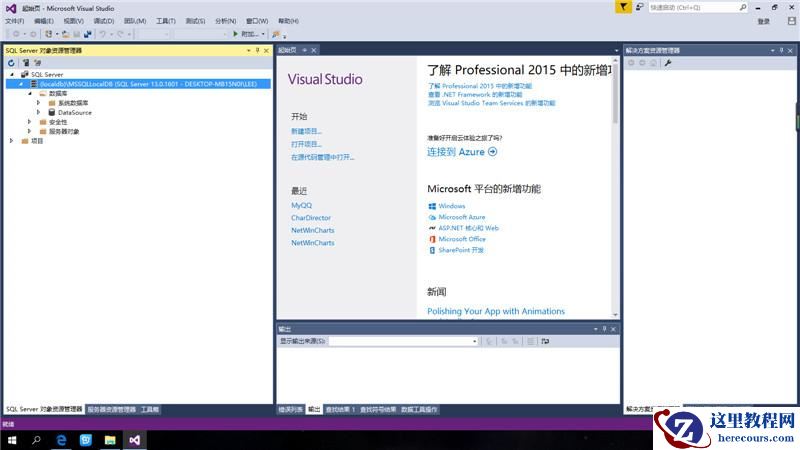This screenshot has width=800, height=450.
Task: Click the open file toolbar icon
Action: (x=66, y=34)
